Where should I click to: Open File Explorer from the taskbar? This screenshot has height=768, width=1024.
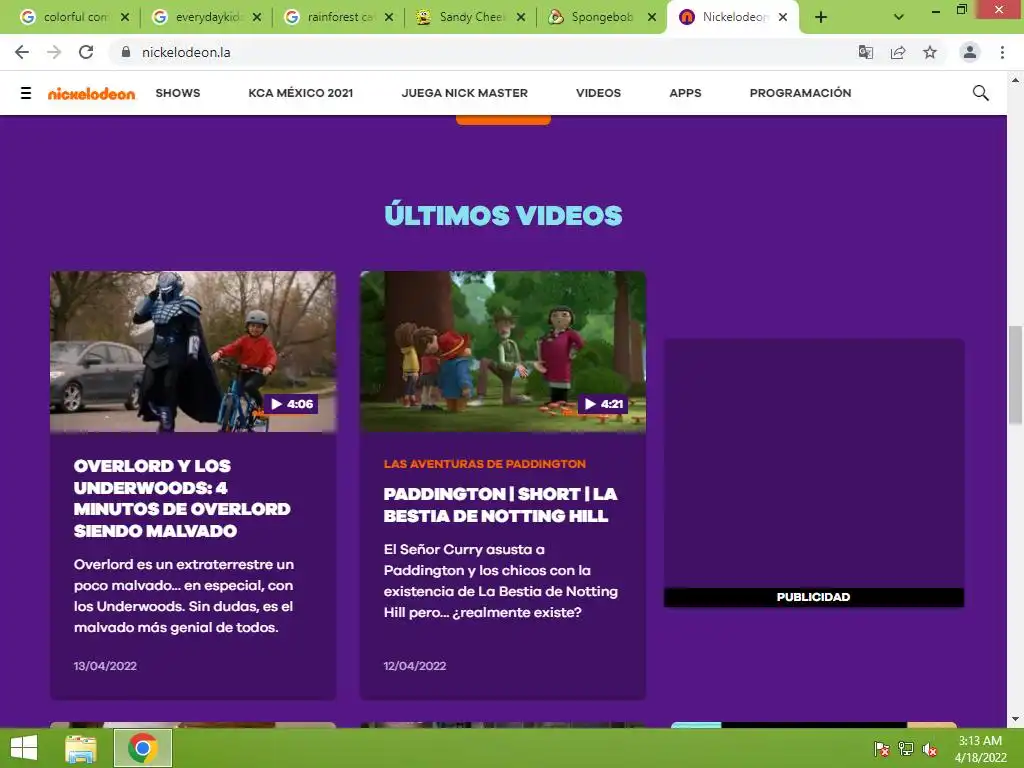click(81, 748)
